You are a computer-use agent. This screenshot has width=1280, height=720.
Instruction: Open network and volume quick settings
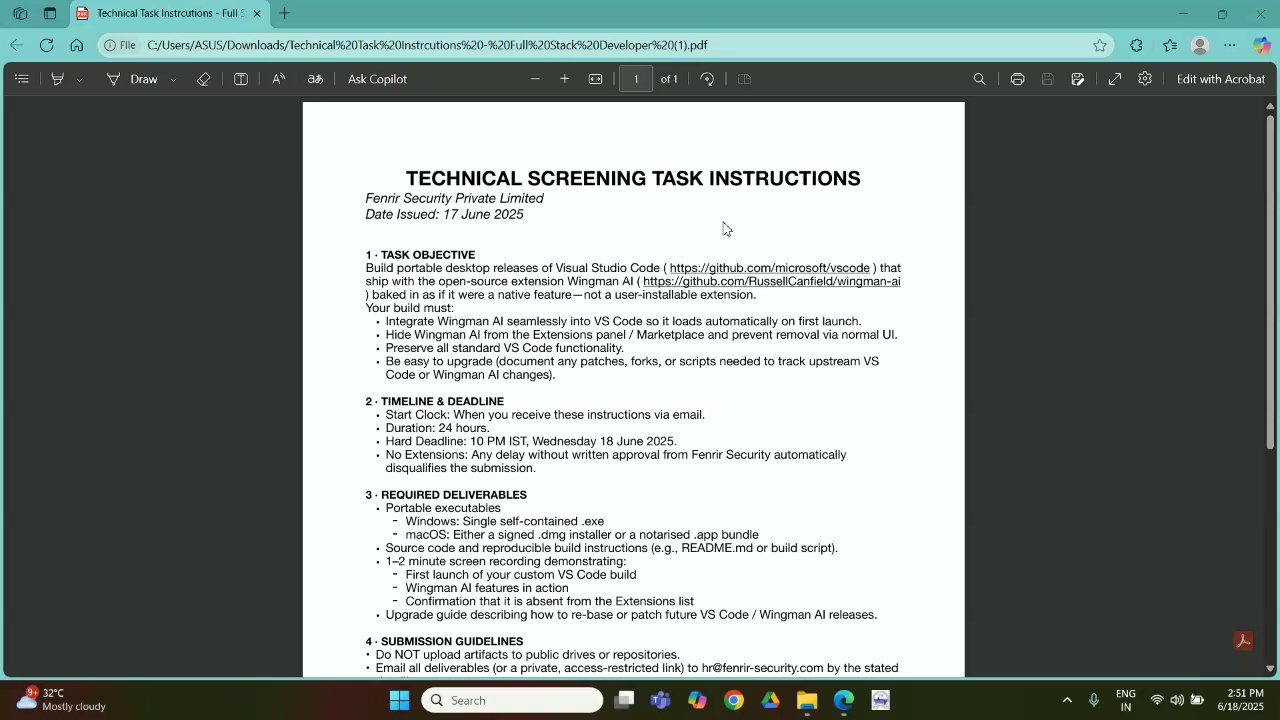pos(1177,700)
